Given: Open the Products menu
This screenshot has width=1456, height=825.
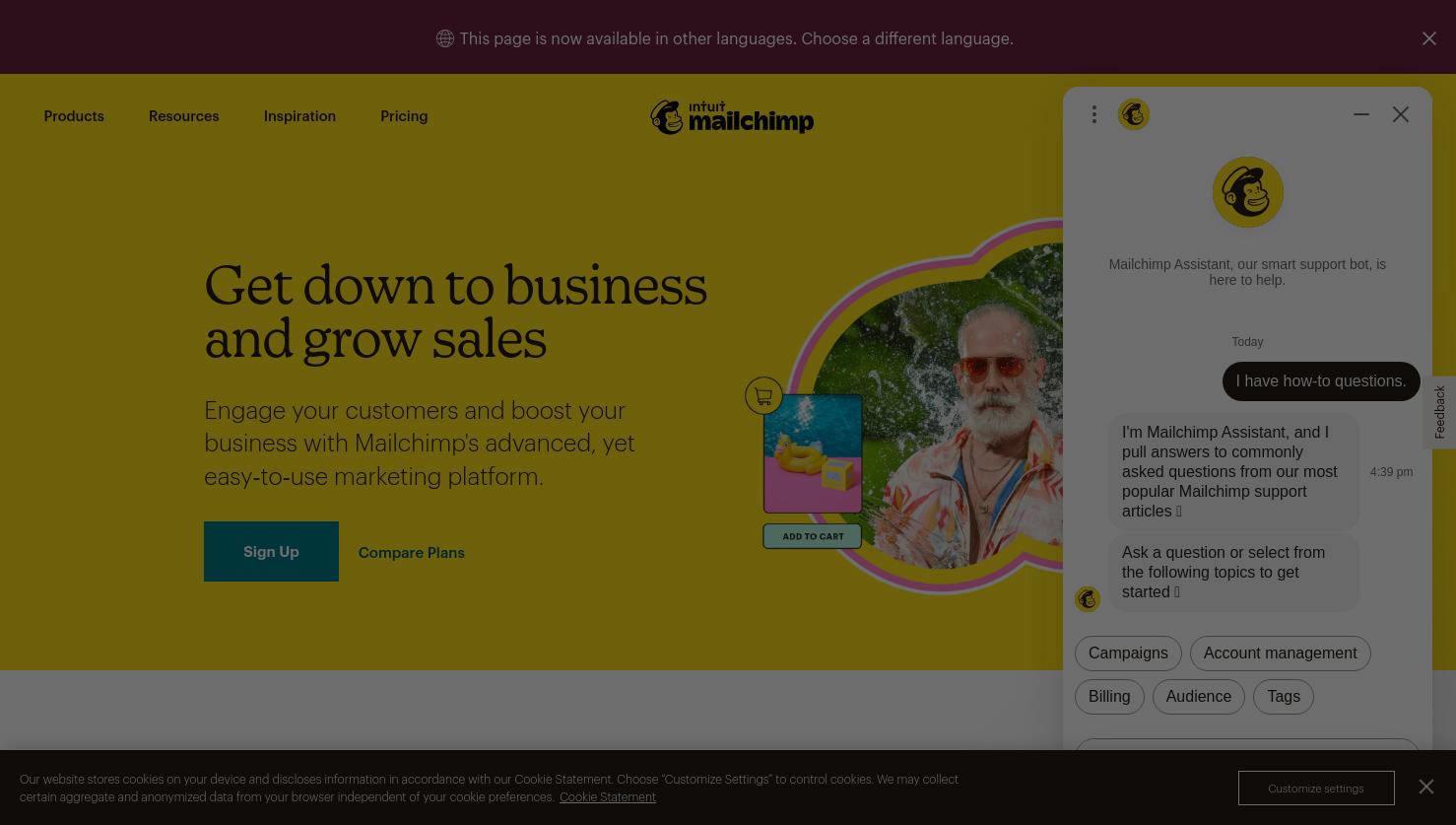Looking at the screenshot, I should (x=74, y=116).
